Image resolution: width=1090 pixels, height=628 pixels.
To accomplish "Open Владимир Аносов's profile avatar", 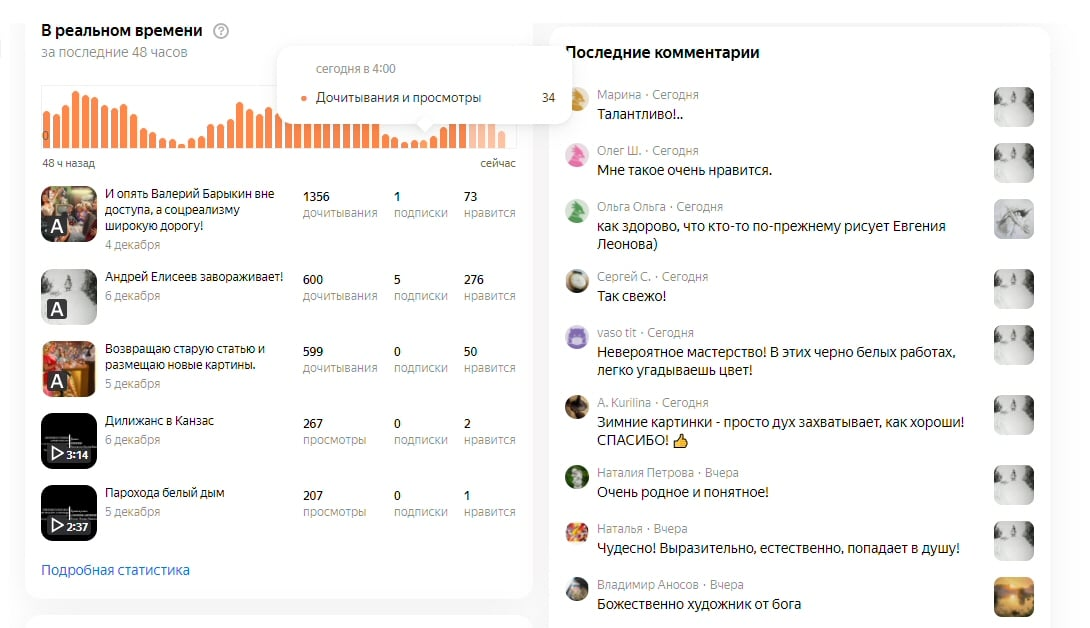I will (576, 587).
